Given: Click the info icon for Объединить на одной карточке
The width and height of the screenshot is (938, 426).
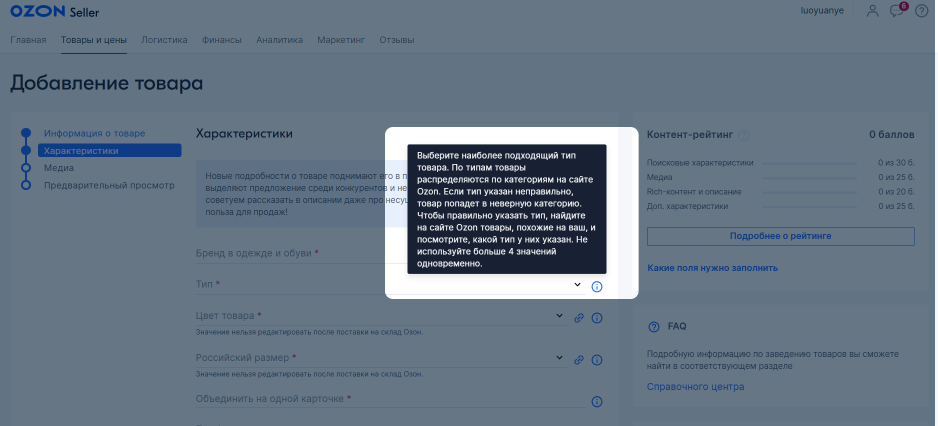Looking at the screenshot, I should pyautogui.click(x=596, y=401).
